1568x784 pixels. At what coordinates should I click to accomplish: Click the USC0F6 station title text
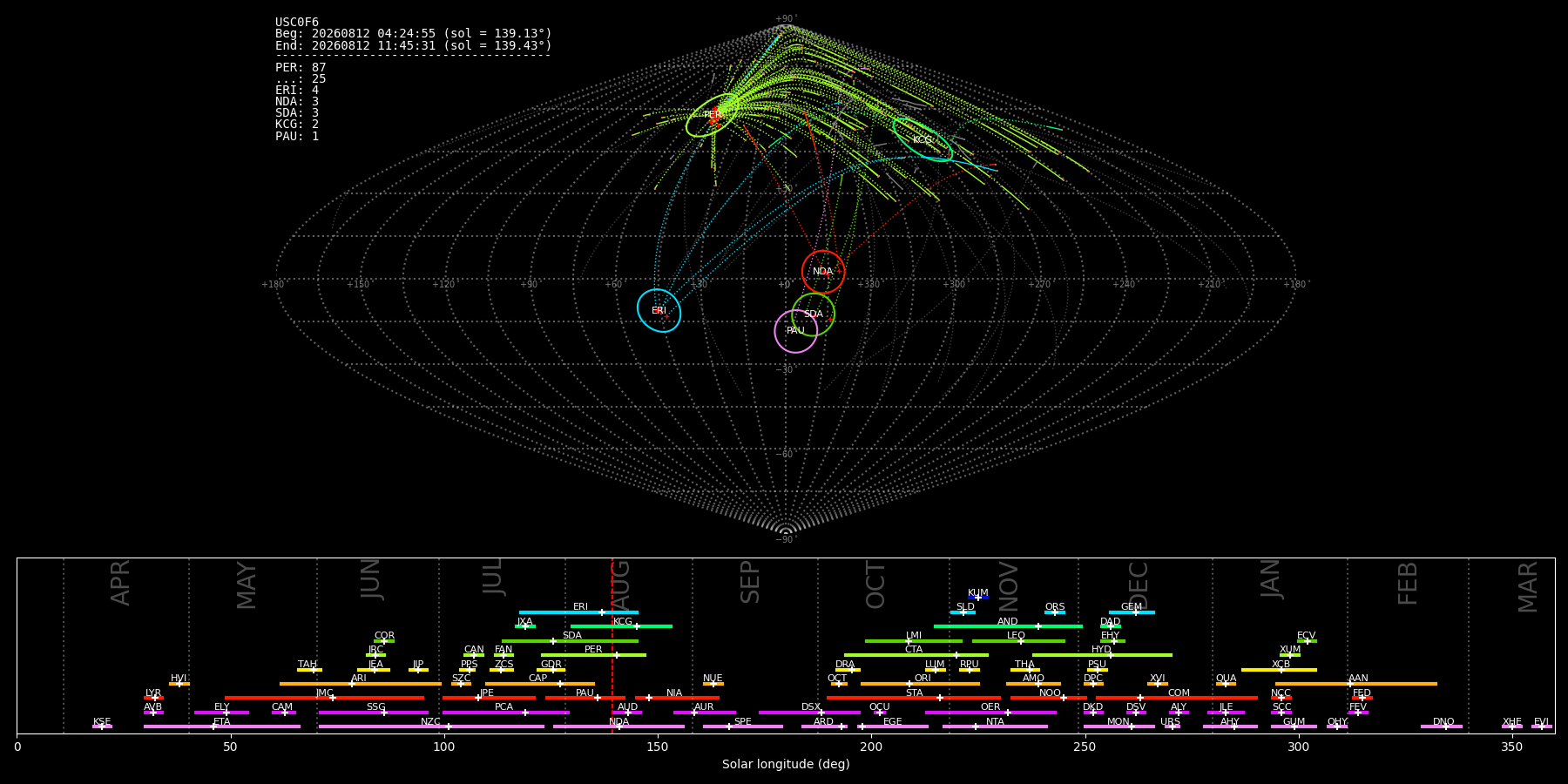point(297,23)
